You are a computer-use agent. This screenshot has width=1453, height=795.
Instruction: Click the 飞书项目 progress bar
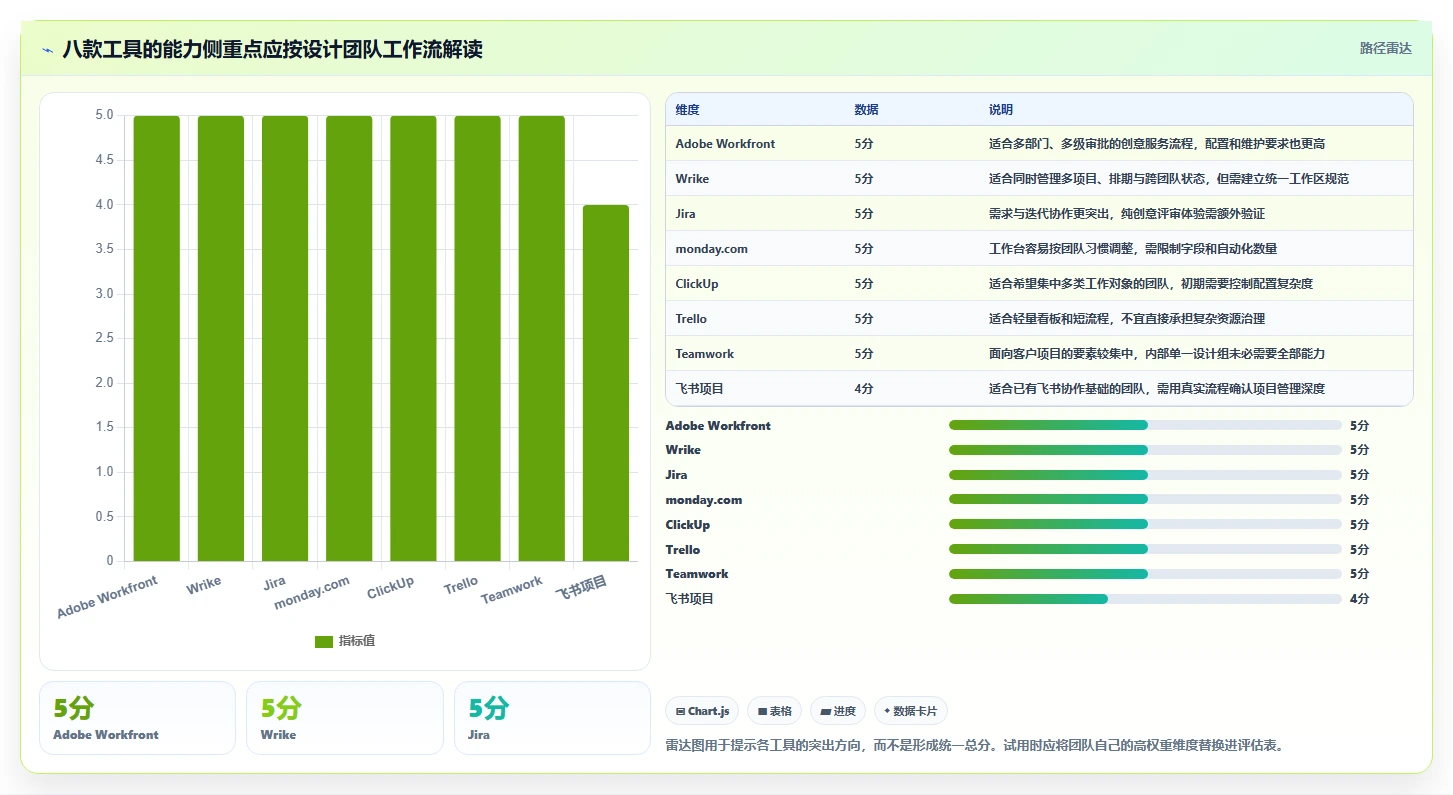1145,599
